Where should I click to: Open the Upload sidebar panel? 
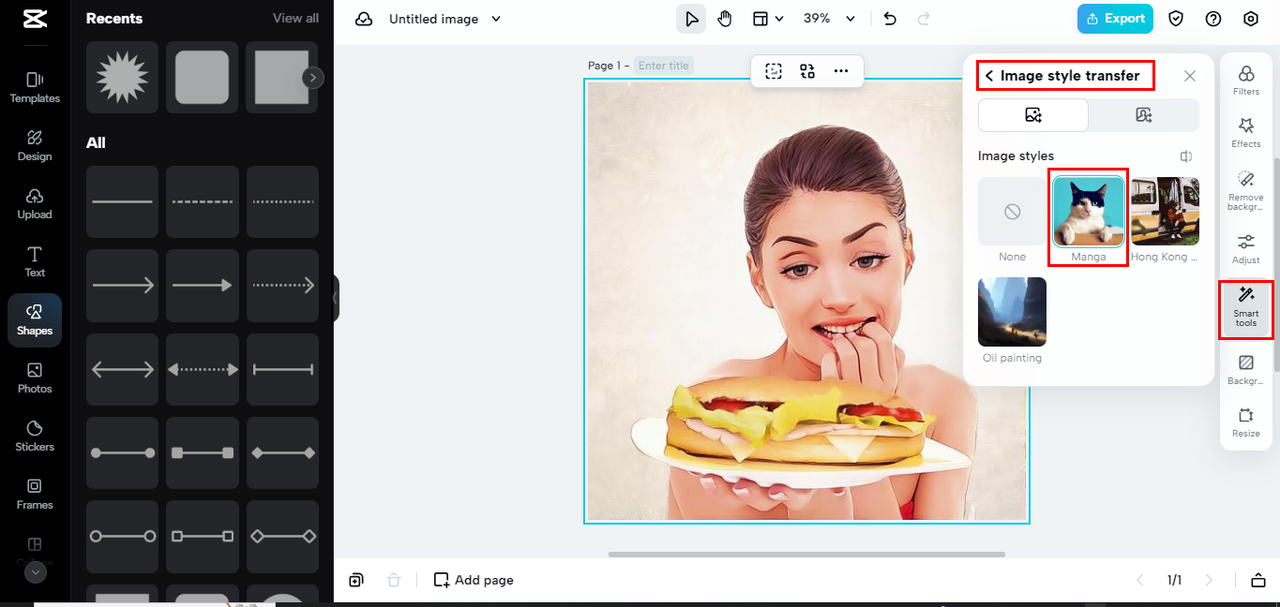pyautogui.click(x=35, y=203)
